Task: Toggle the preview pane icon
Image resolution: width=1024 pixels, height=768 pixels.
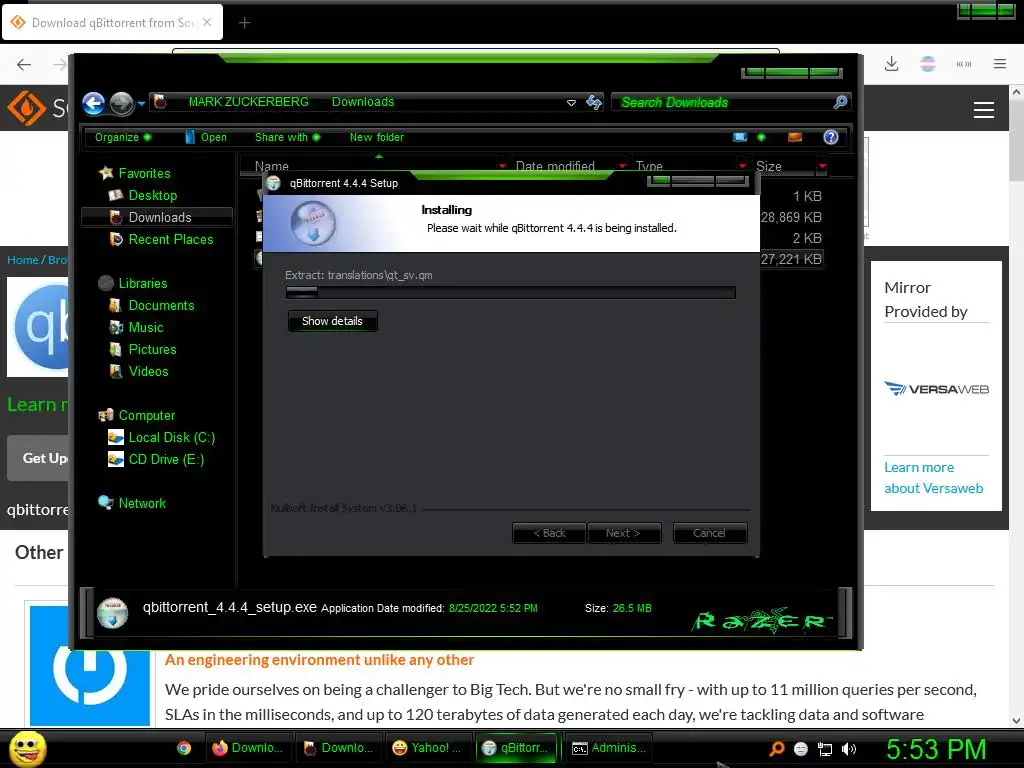Action: coord(795,137)
